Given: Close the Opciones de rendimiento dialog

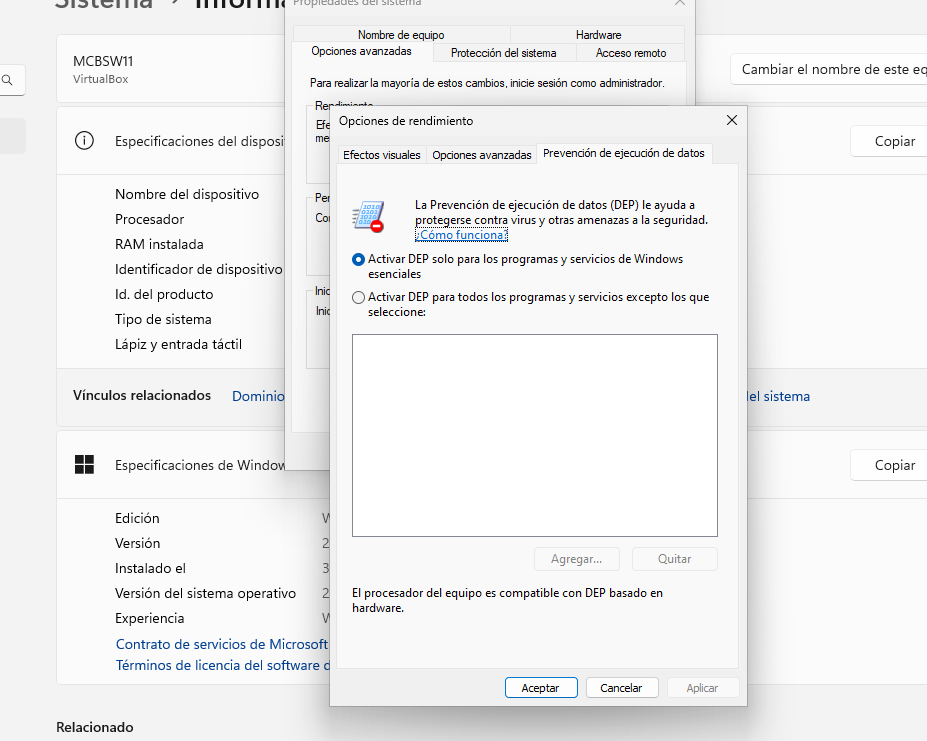Looking at the screenshot, I should click(731, 120).
